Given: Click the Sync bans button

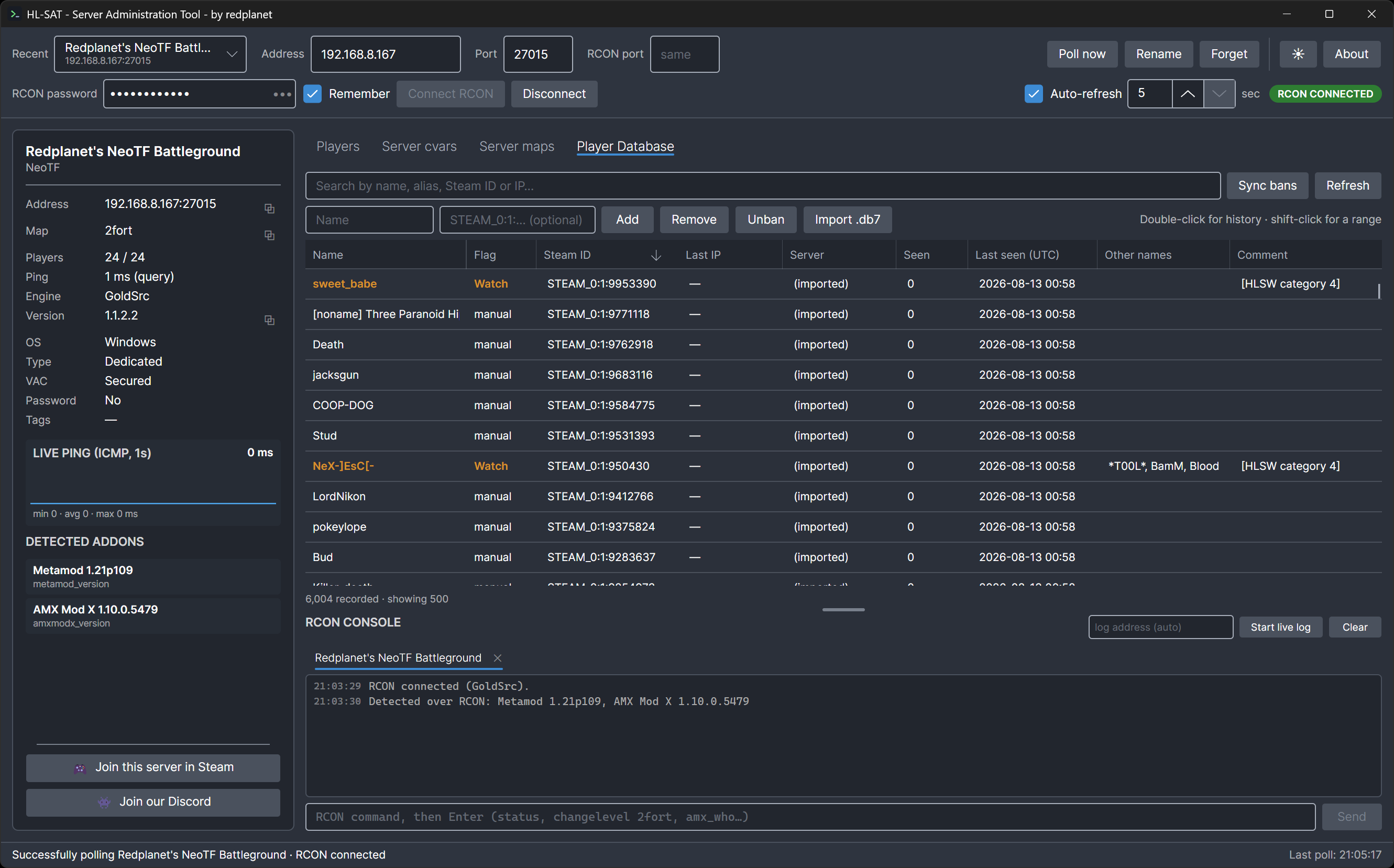Looking at the screenshot, I should click(1267, 185).
